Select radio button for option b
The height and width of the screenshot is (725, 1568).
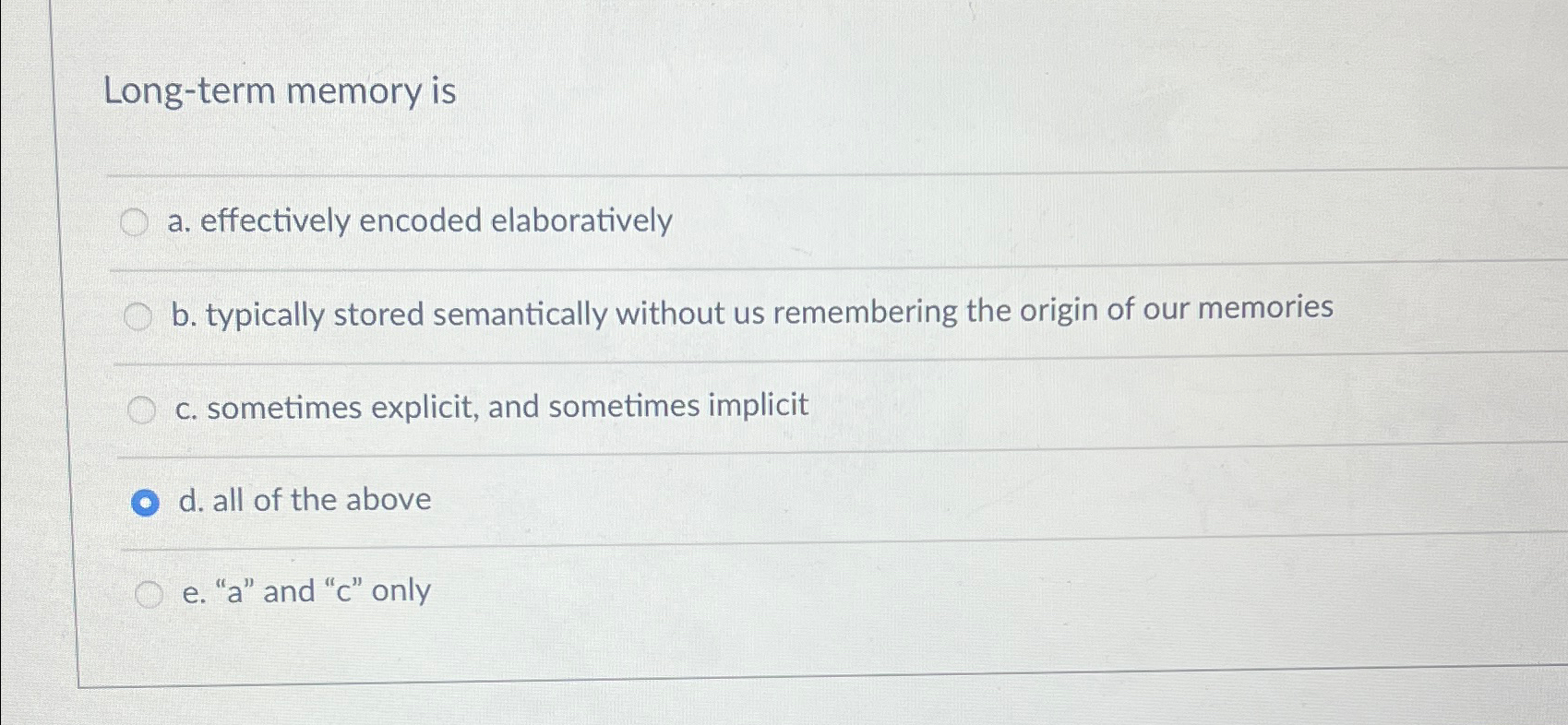(139, 316)
